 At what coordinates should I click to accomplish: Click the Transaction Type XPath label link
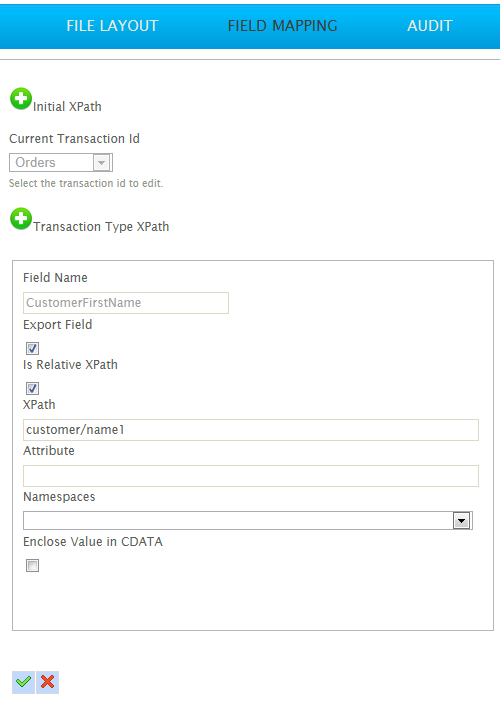pyautogui.click(x=101, y=227)
